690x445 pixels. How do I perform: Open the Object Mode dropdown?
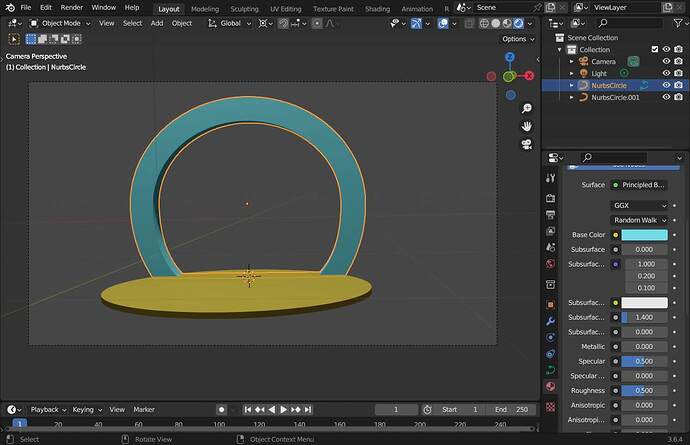coord(60,23)
